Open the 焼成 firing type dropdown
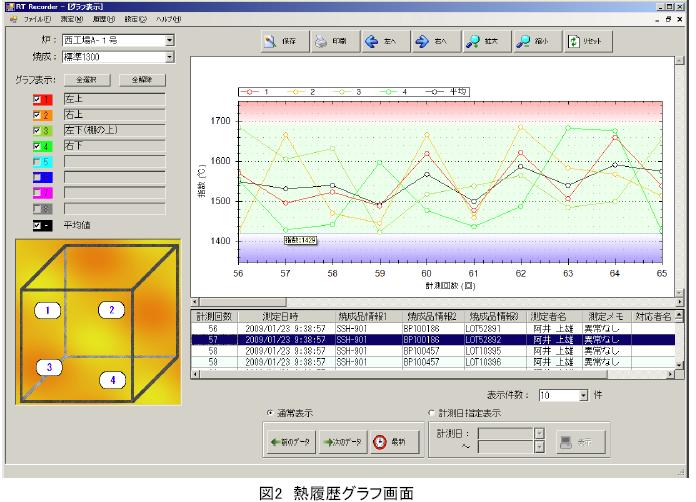 coord(169,58)
